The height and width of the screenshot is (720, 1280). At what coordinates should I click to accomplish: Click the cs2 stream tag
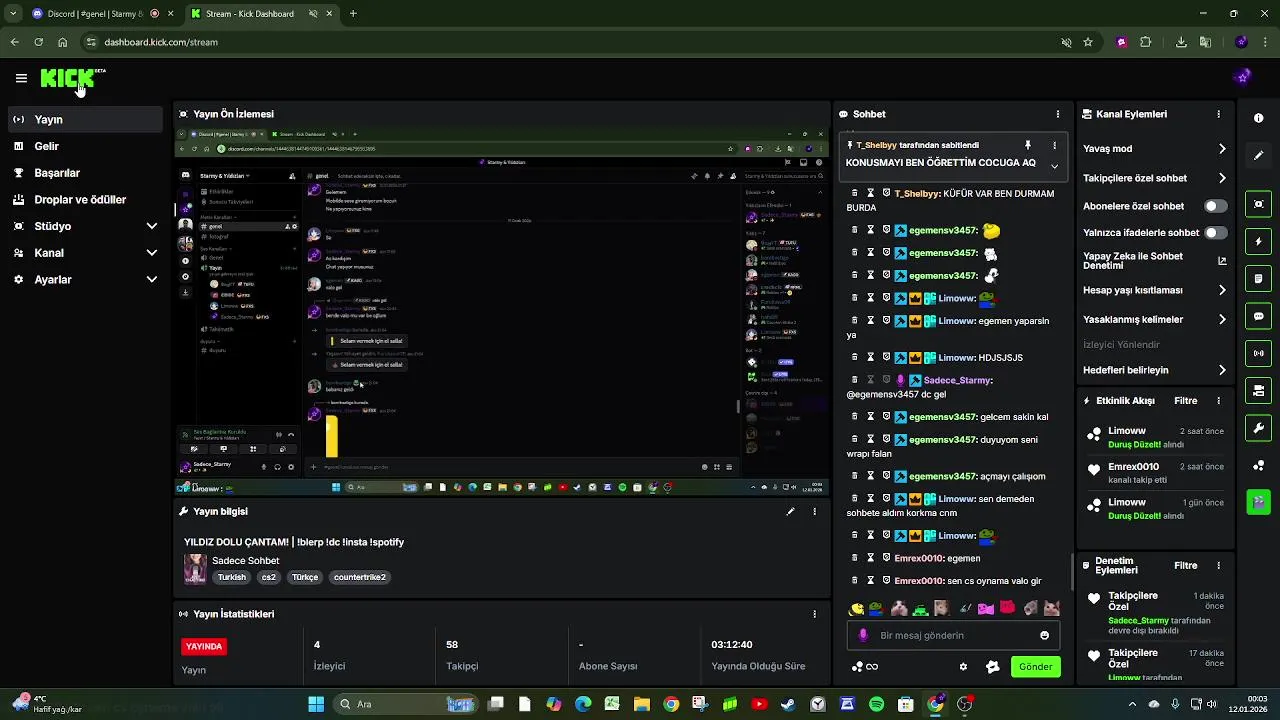(268, 577)
